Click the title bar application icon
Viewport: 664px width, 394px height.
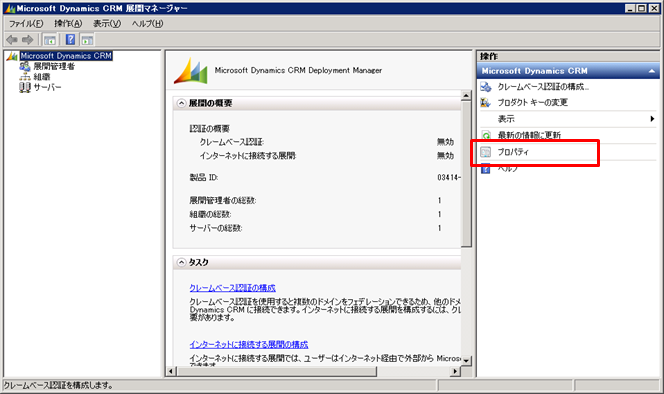(x=10, y=8)
